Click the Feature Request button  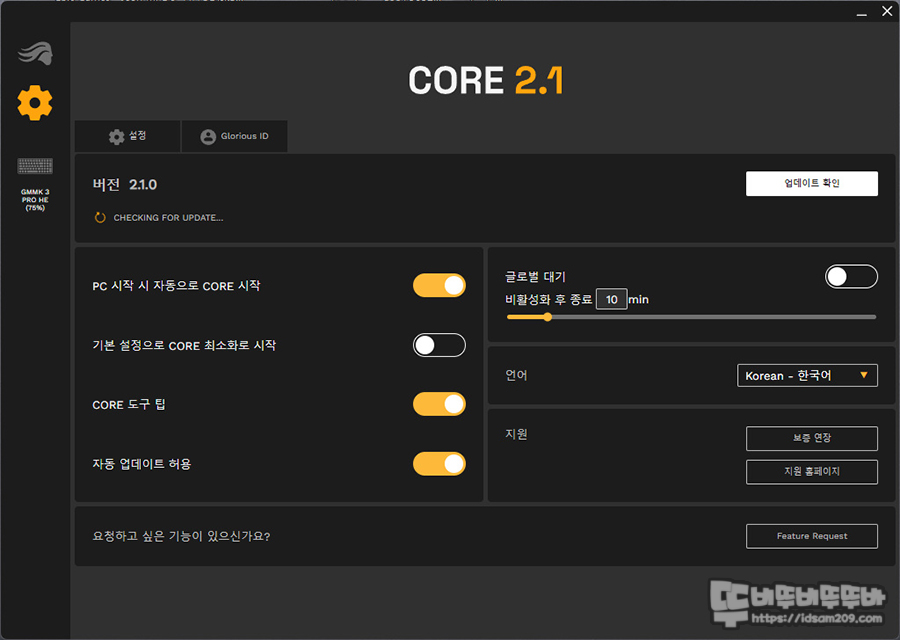point(811,536)
